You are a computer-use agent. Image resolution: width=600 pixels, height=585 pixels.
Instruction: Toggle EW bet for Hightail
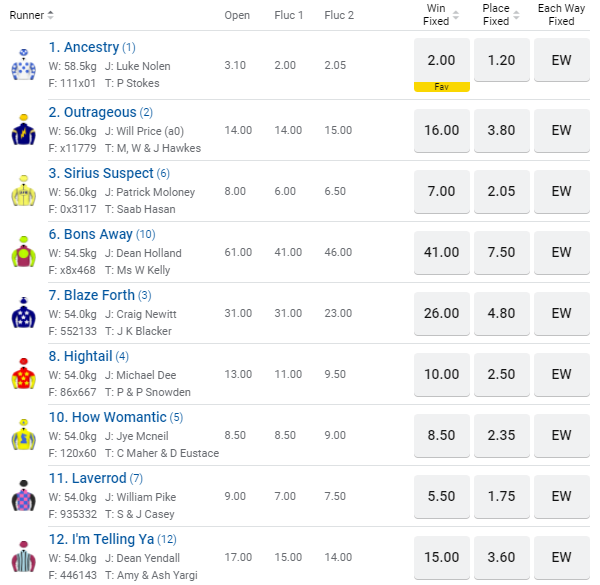(561, 374)
